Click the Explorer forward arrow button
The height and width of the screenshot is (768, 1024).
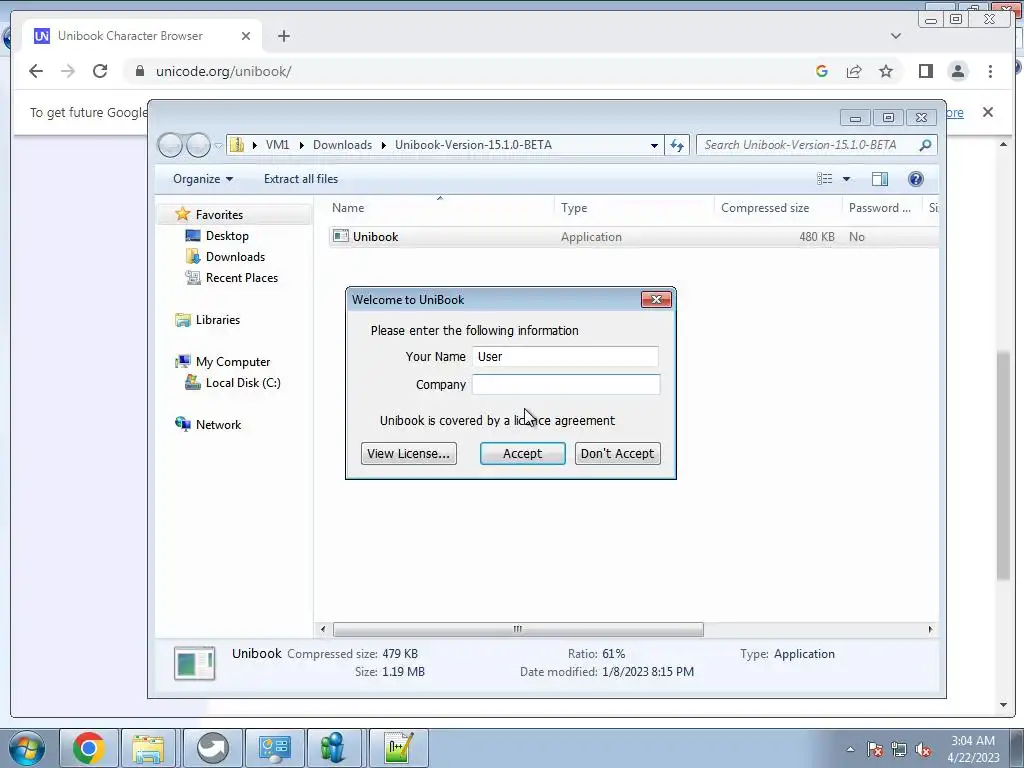pos(198,145)
